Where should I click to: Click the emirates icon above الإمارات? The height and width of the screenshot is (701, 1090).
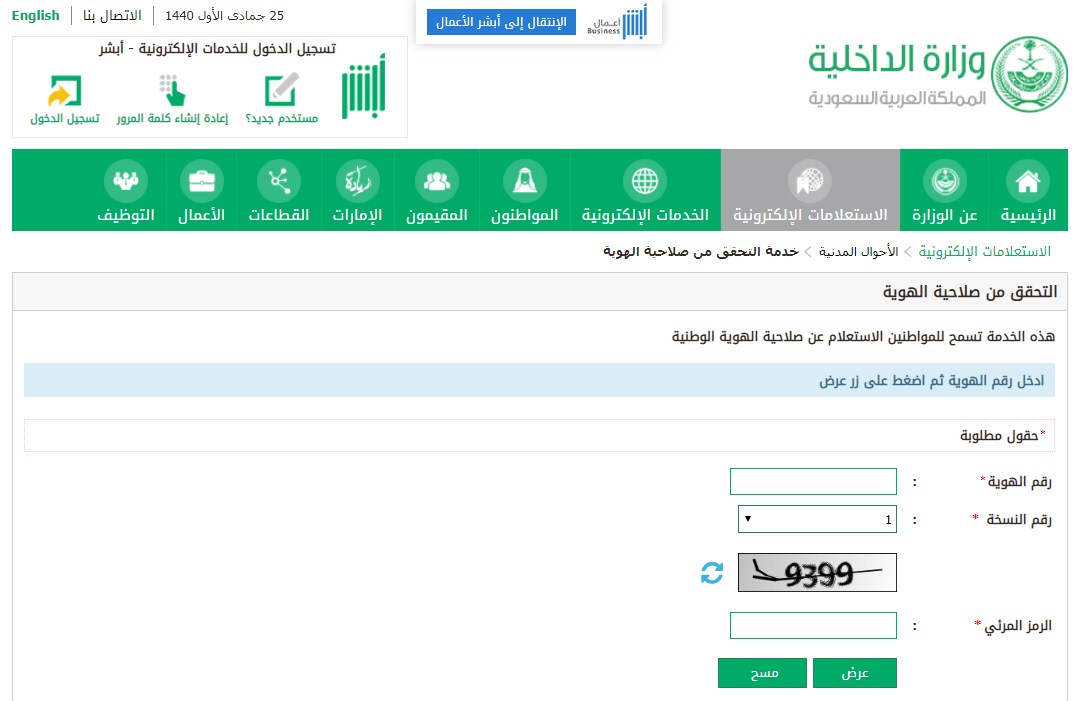point(357,181)
